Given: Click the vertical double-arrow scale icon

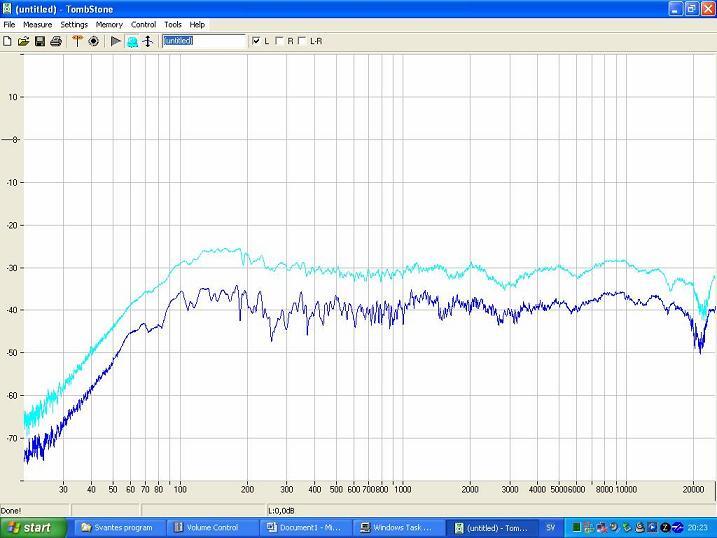Looking at the screenshot, I should pos(148,41).
